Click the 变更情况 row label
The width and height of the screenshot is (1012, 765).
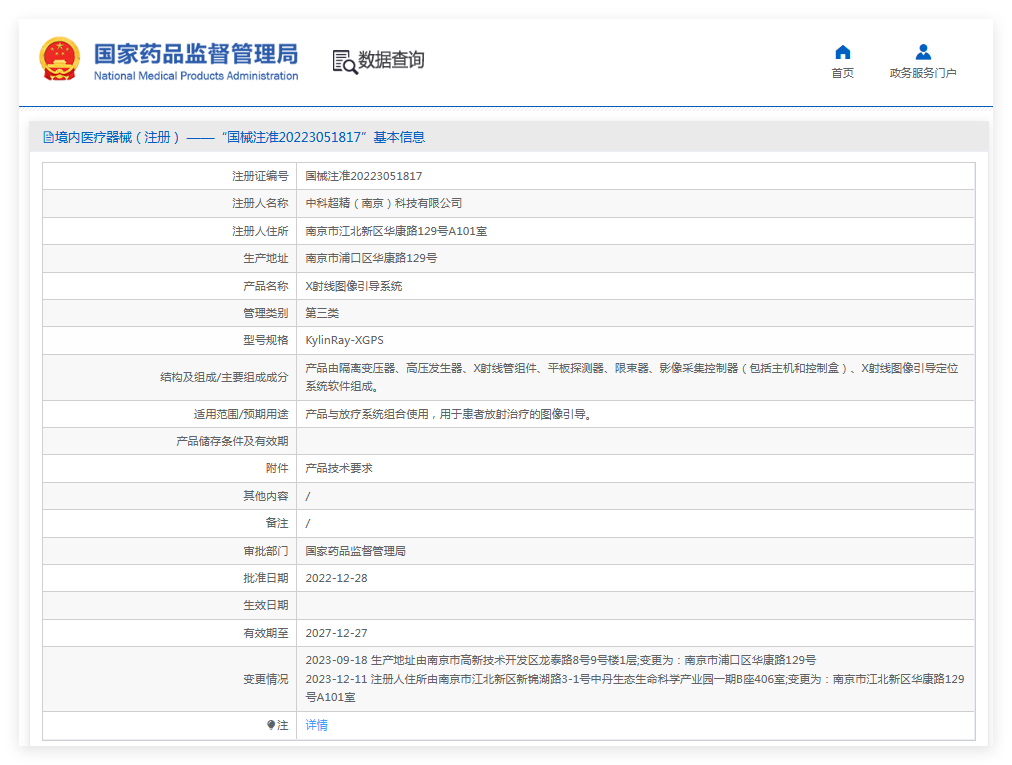(x=266, y=679)
